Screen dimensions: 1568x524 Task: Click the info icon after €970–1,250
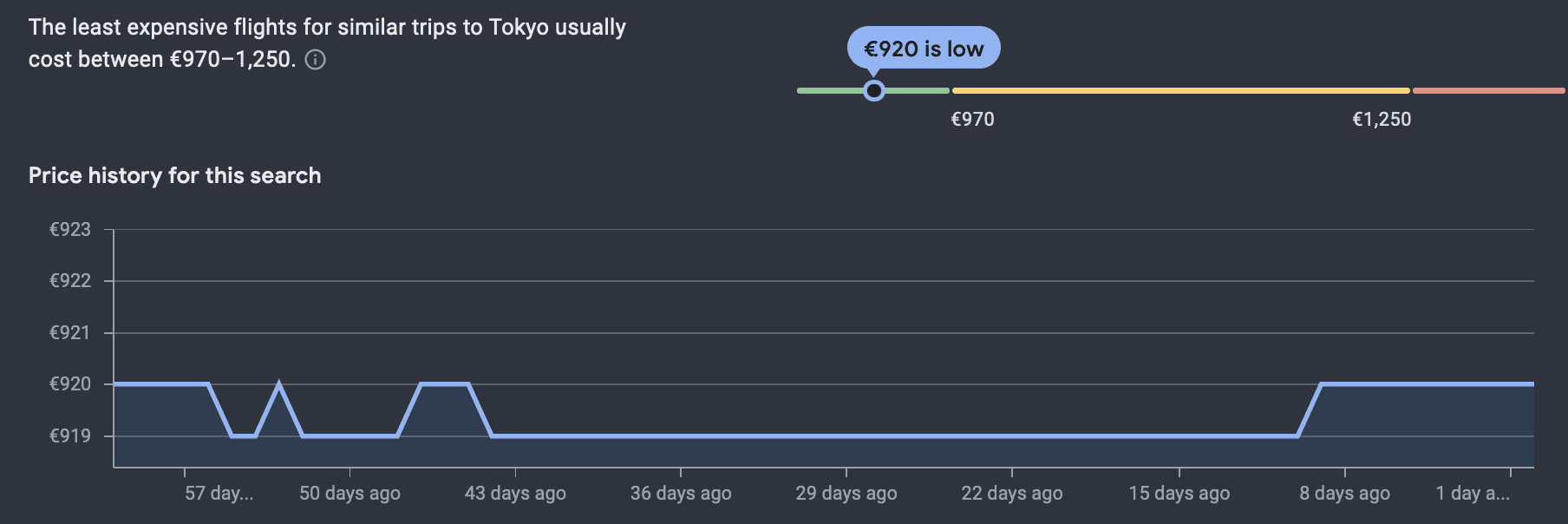pos(316,60)
